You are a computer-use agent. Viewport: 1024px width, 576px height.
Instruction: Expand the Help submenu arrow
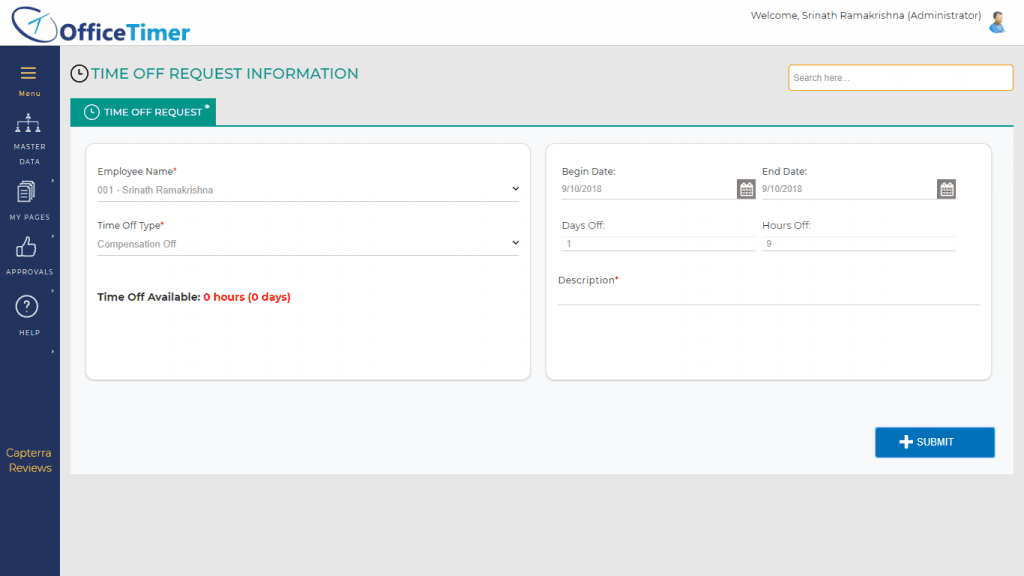(52, 352)
